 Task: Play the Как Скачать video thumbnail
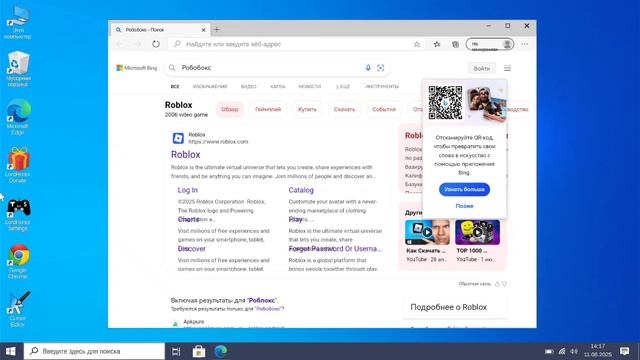427,232
